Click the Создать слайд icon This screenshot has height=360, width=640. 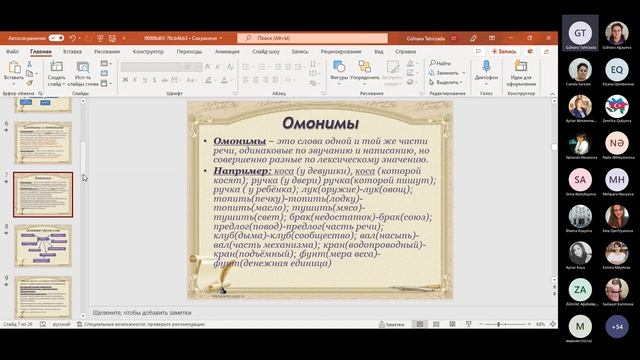[x=56, y=67]
